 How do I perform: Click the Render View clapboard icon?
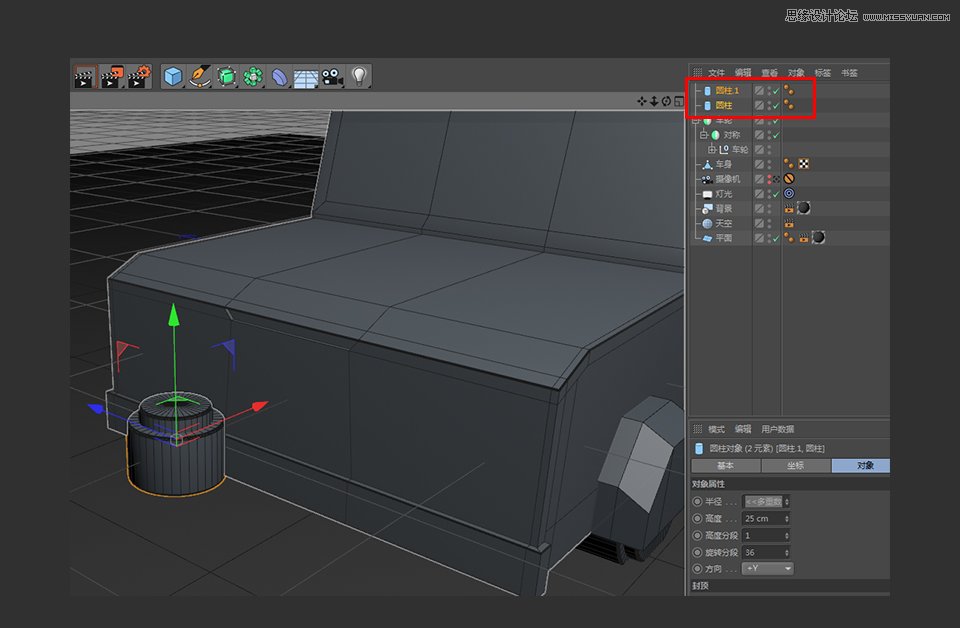coord(84,76)
